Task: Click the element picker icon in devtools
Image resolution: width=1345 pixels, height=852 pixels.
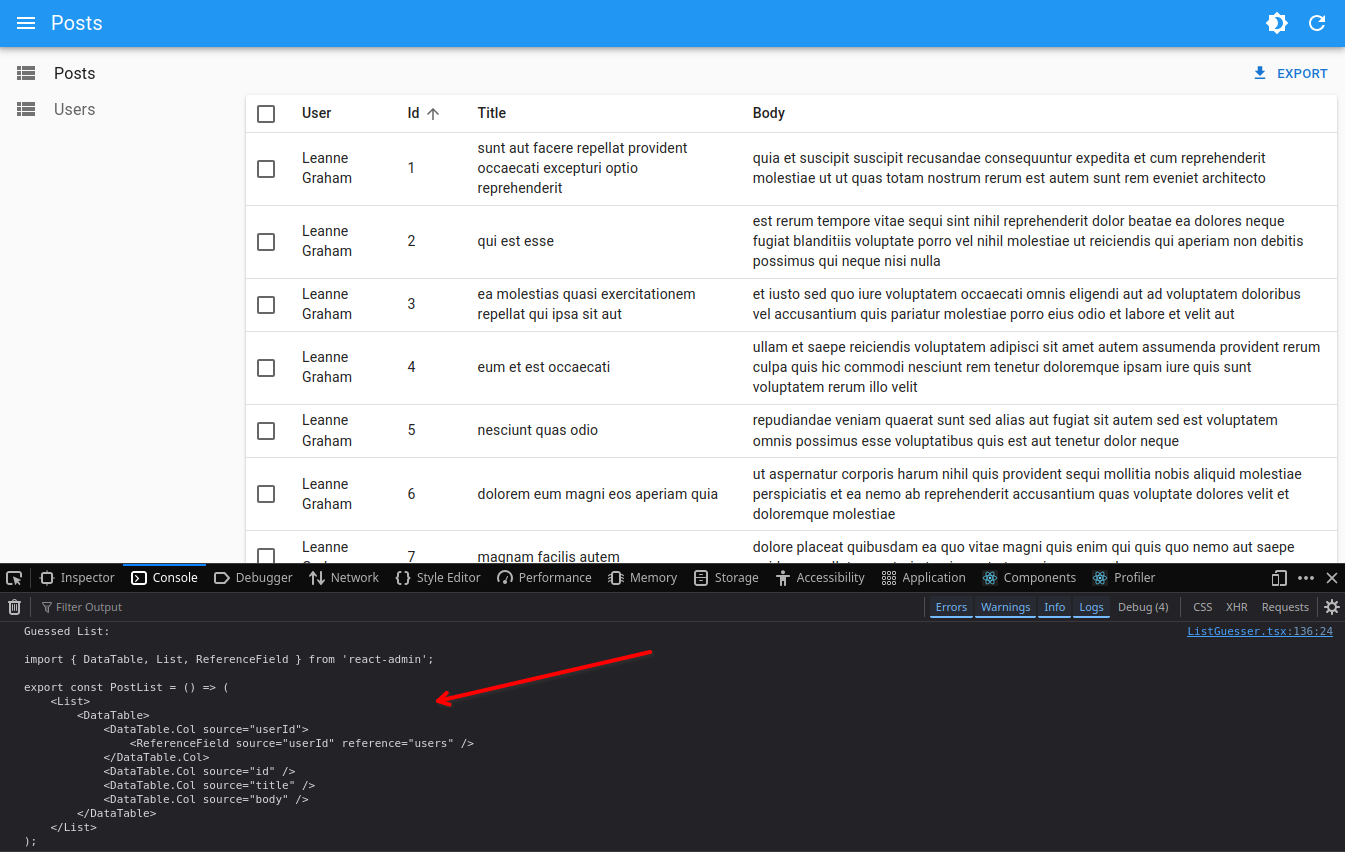Action: [x=14, y=578]
